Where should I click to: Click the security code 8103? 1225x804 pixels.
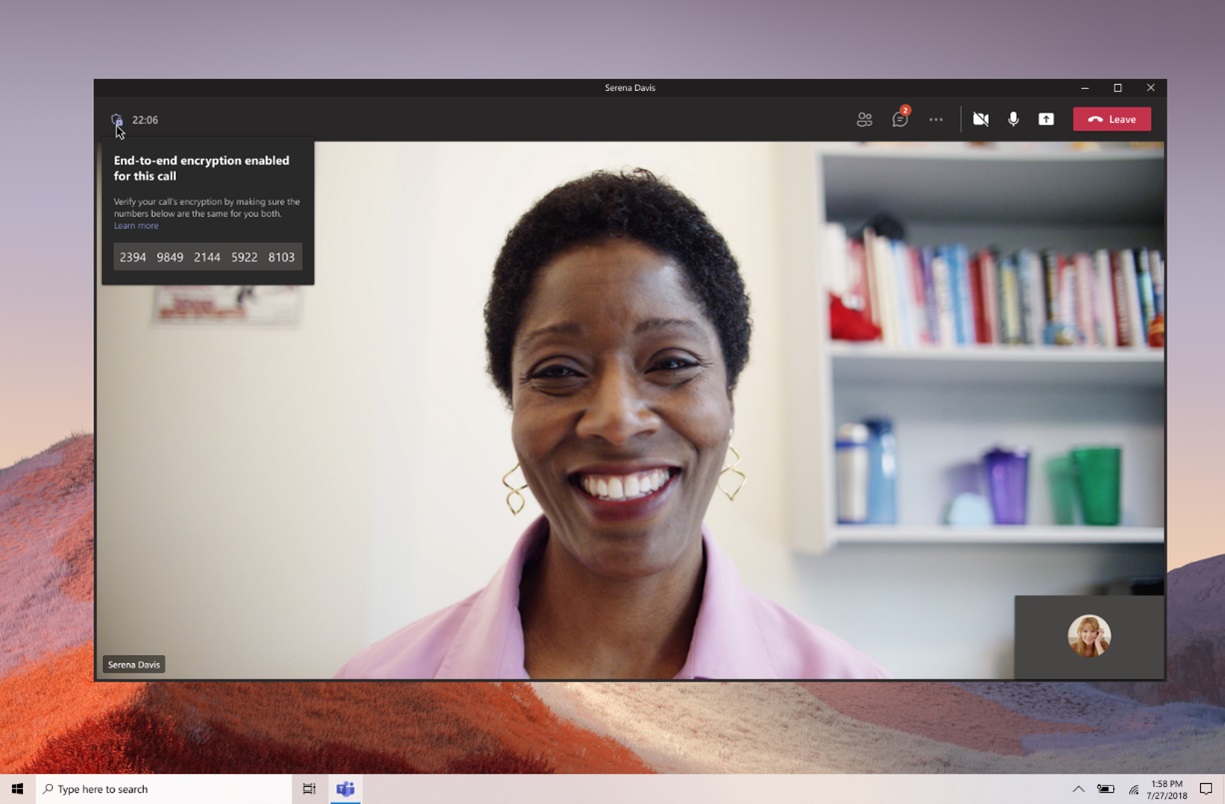pos(282,257)
